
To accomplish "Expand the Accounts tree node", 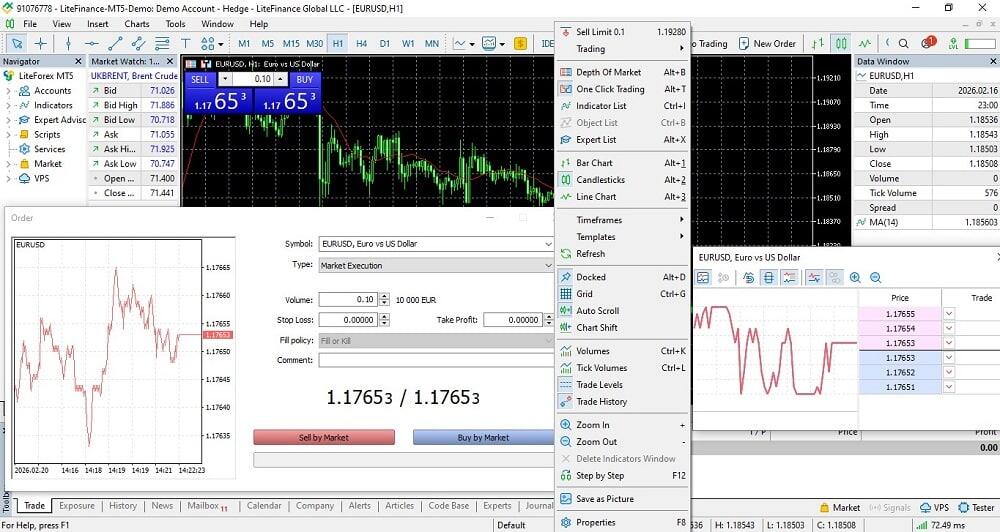I will click(8, 91).
